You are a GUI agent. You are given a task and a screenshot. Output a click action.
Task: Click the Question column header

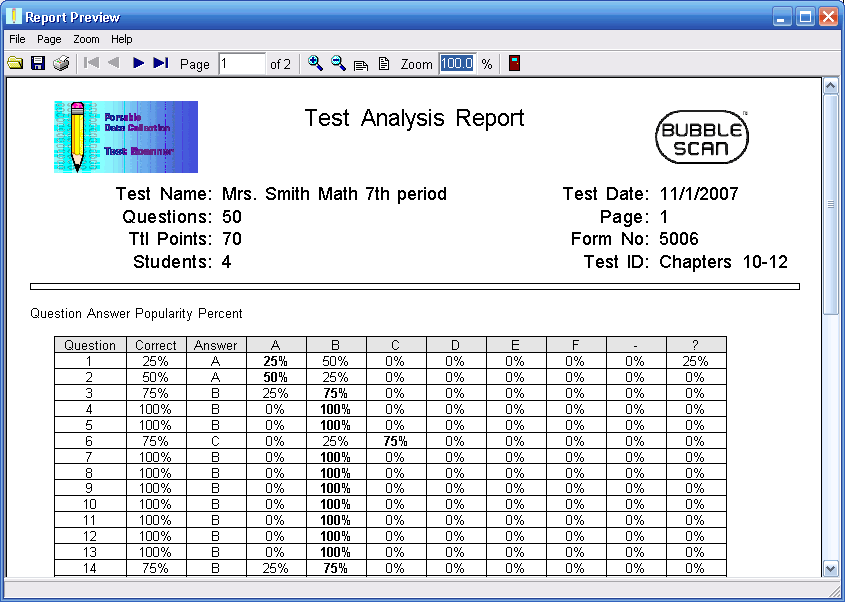(x=90, y=345)
